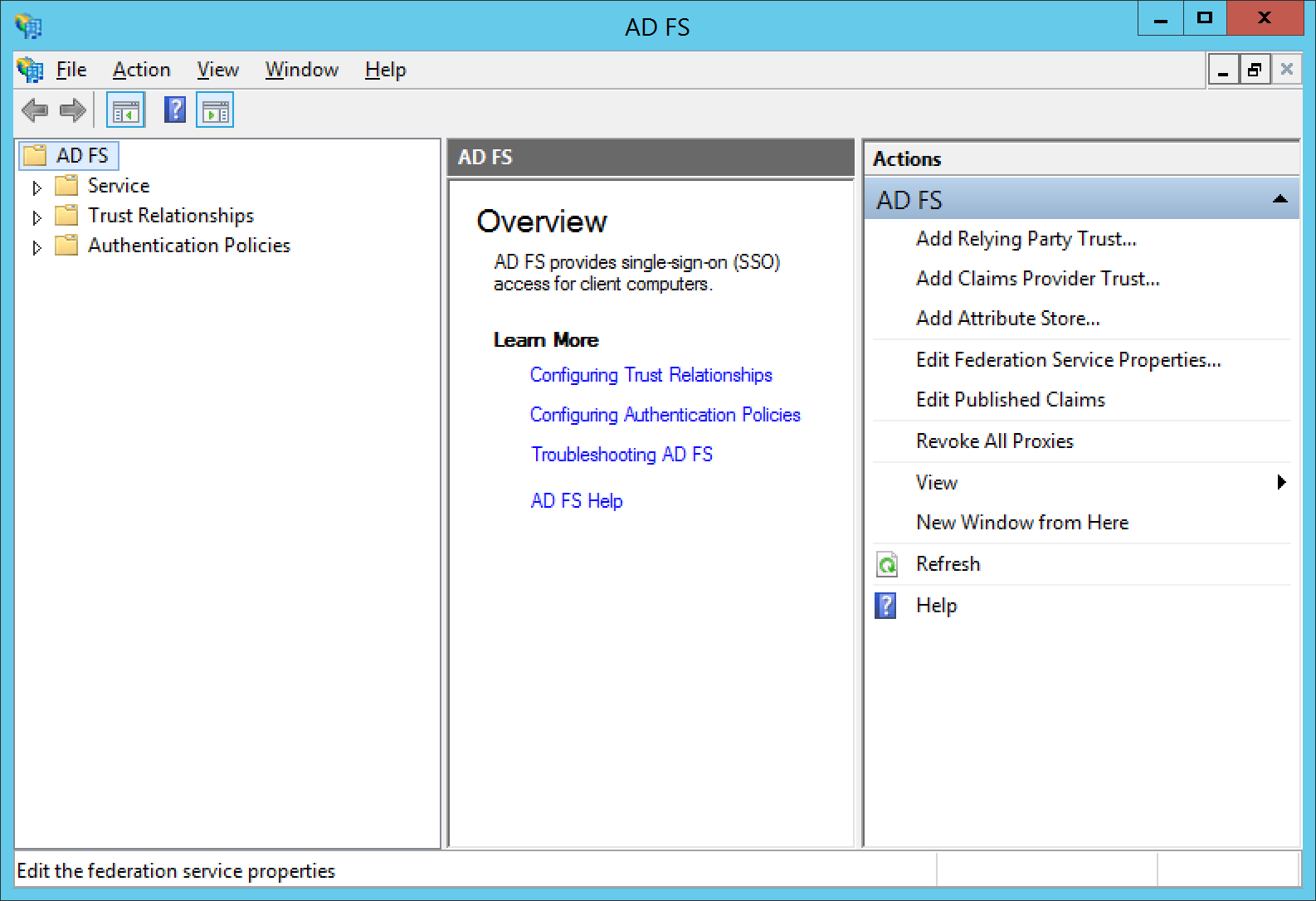
Task: Click the green Refresh icon in Actions
Action: click(x=887, y=565)
